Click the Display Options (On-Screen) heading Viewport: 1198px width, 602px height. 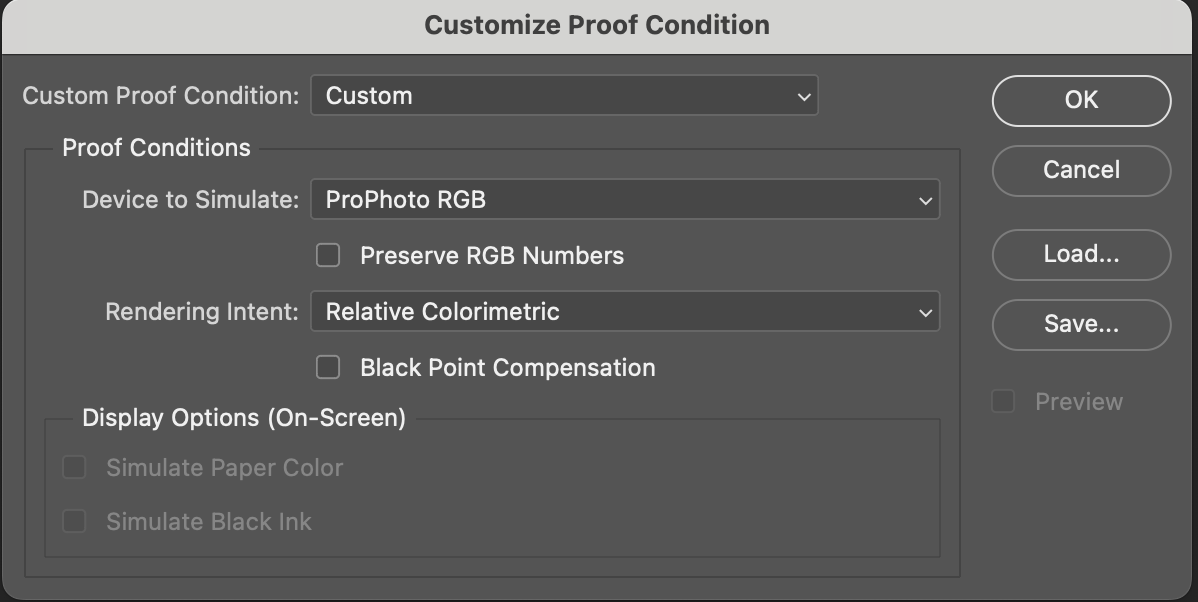point(244,418)
